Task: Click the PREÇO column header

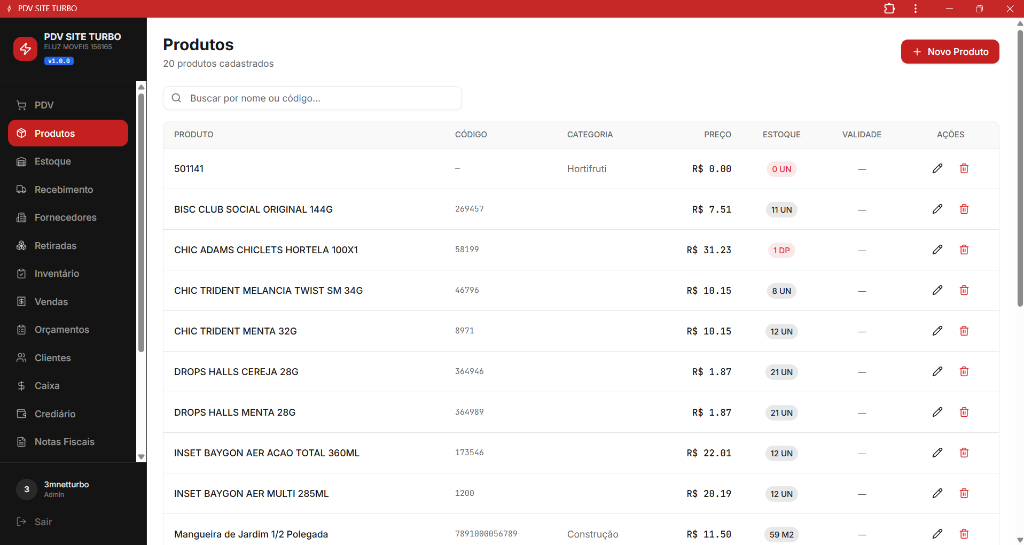Action: [x=718, y=134]
